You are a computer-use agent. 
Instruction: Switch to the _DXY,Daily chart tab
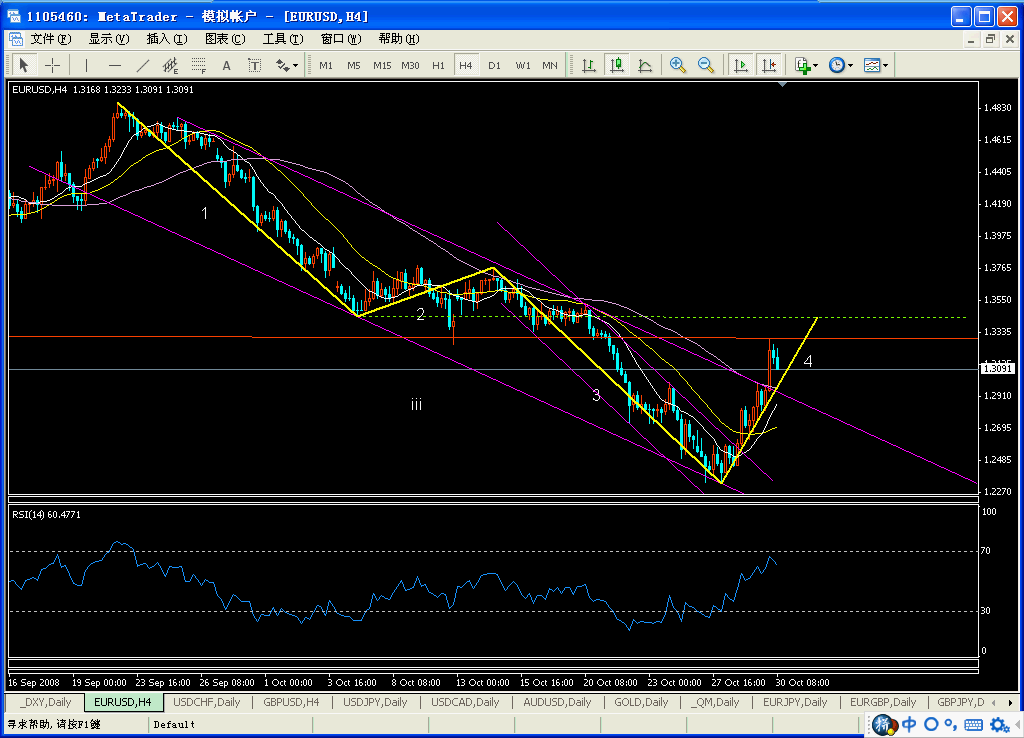pos(45,703)
